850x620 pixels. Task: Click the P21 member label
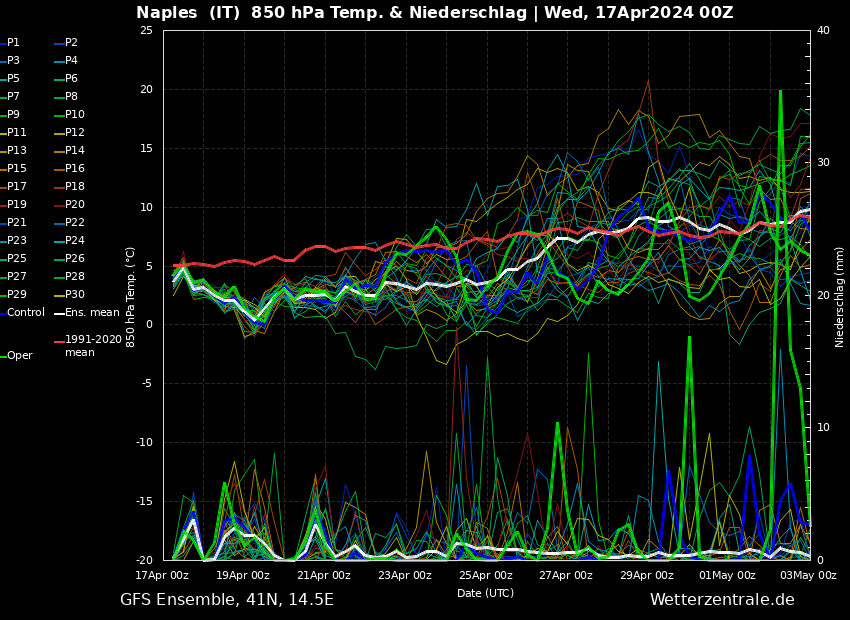(x=13, y=222)
